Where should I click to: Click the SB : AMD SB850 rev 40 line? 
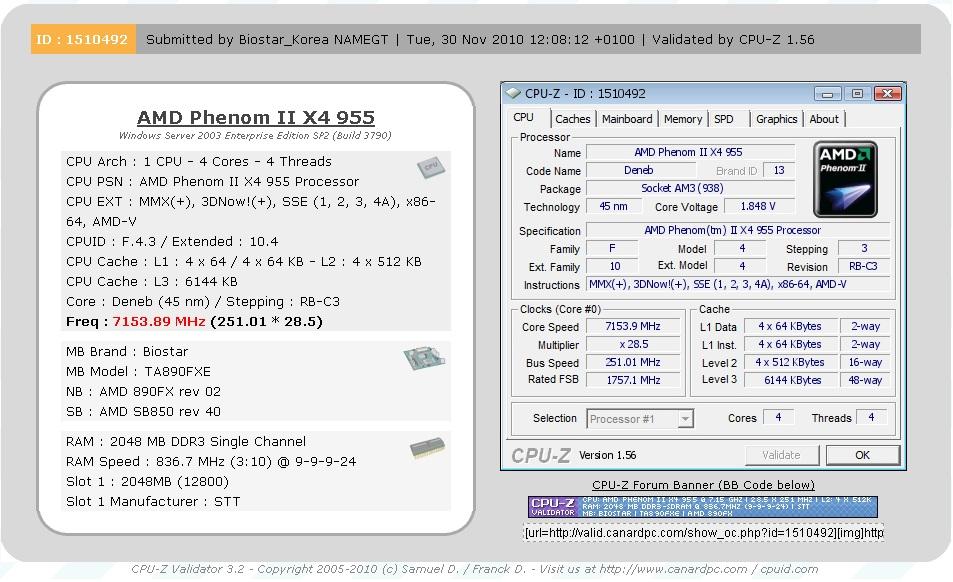[143, 412]
